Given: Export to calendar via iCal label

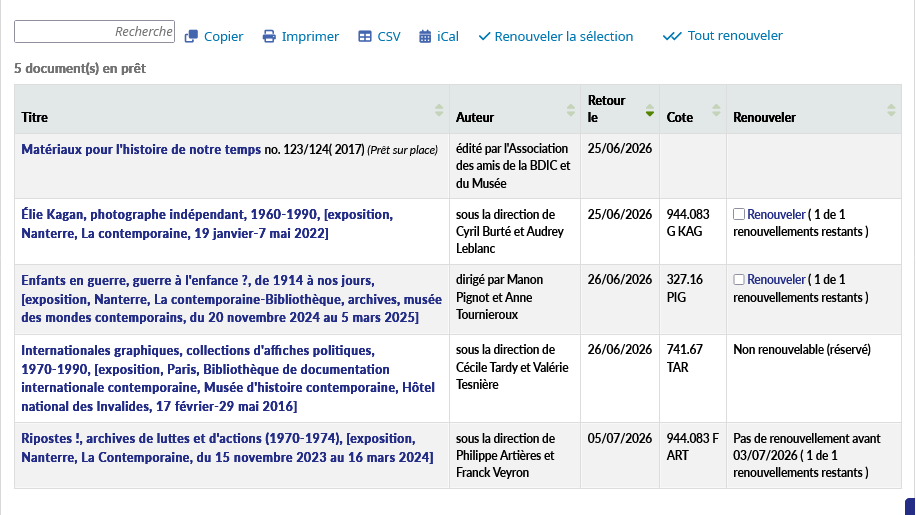Looking at the screenshot, I should [448, 36].
